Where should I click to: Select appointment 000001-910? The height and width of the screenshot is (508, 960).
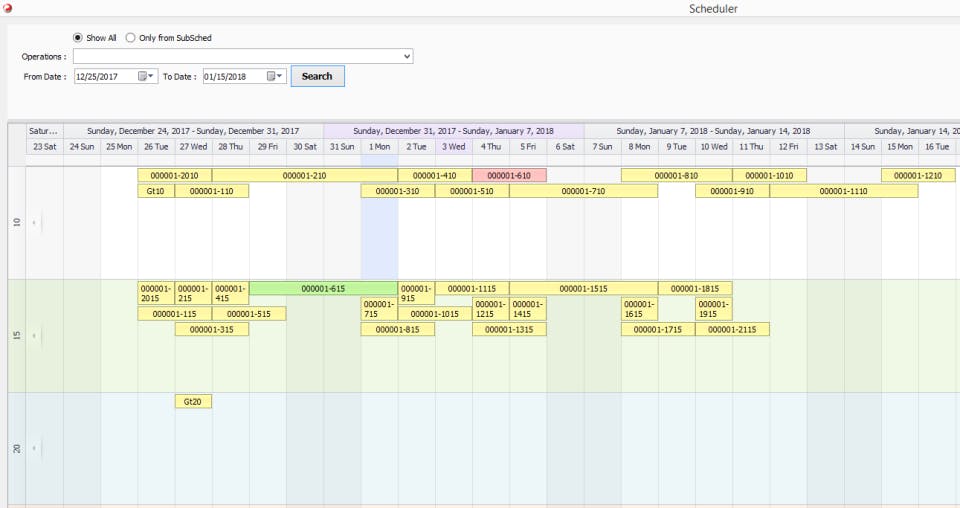732,191
